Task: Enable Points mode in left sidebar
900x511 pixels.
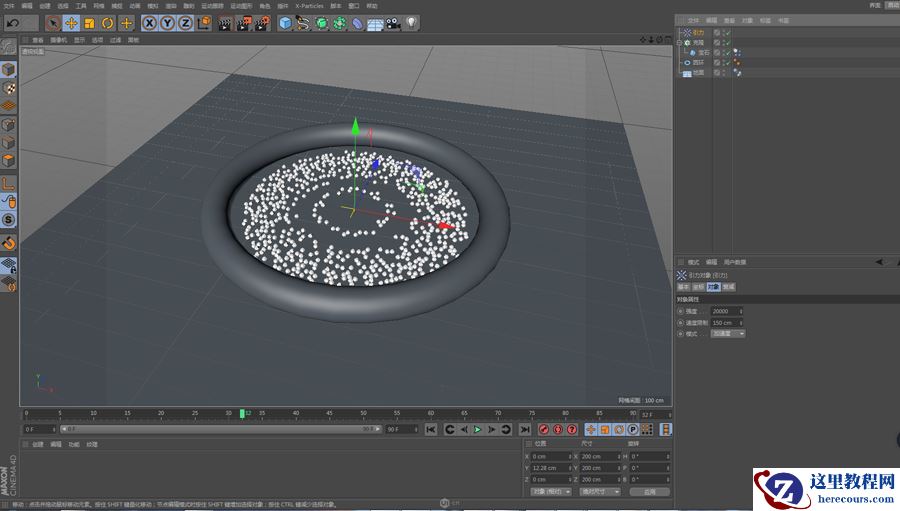Action: (x=8, y=125)
